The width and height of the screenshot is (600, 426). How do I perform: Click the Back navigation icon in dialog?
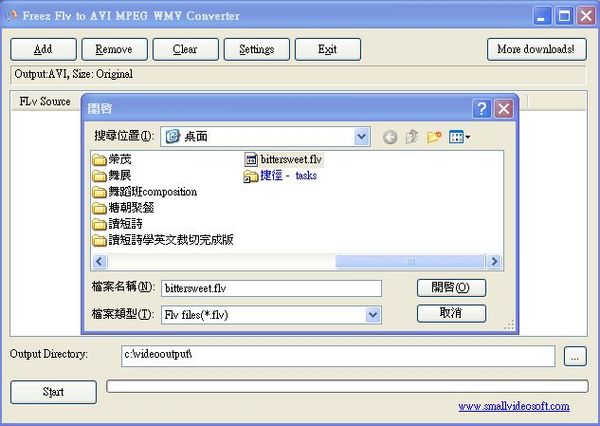click(x=390, y=137)
